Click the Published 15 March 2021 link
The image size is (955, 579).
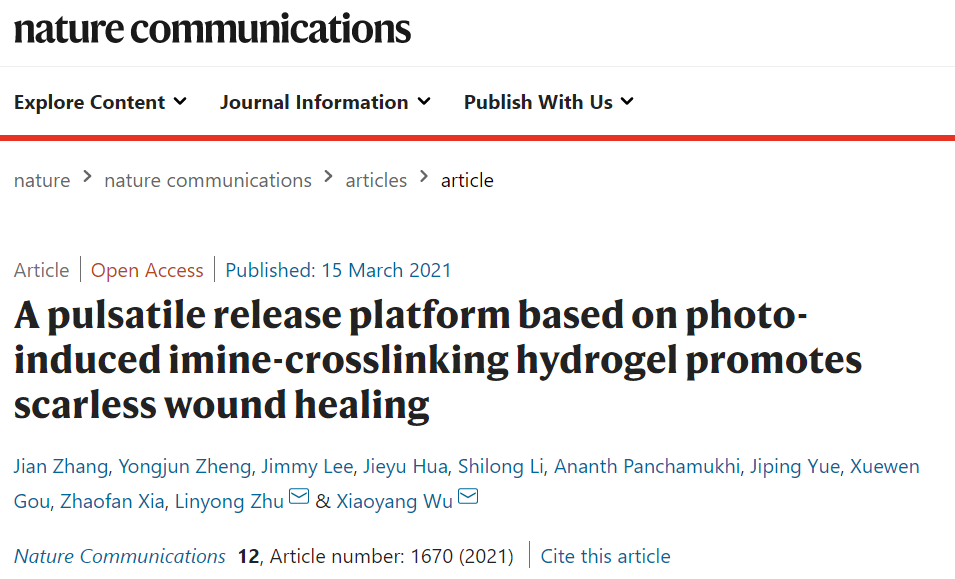[338, 270]
